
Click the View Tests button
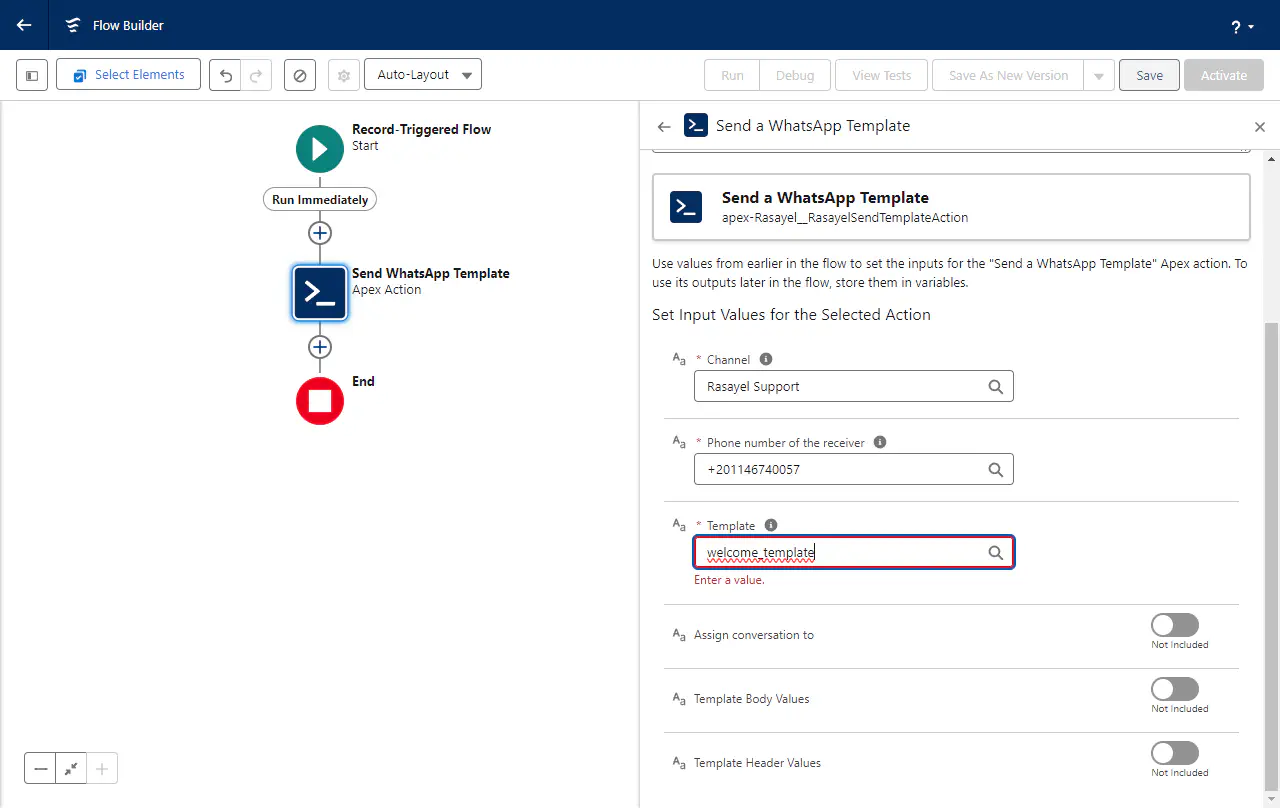pos(881,75)
